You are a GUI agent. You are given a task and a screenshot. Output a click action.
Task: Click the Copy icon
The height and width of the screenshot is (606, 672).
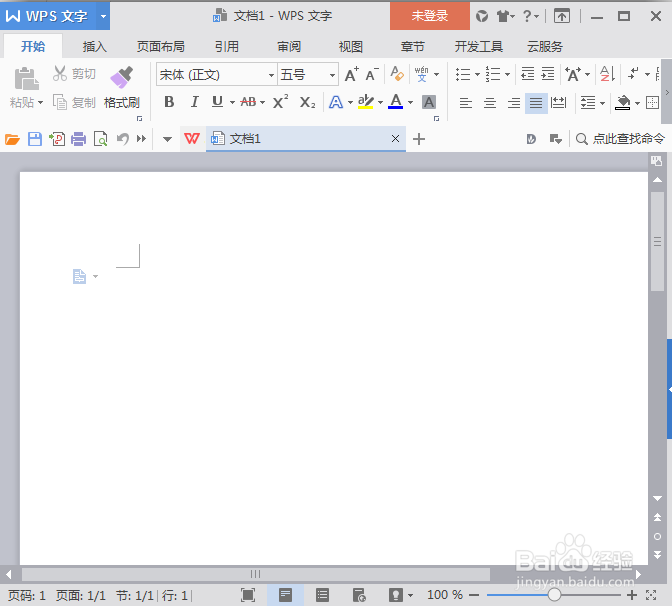tap(60, 102)
